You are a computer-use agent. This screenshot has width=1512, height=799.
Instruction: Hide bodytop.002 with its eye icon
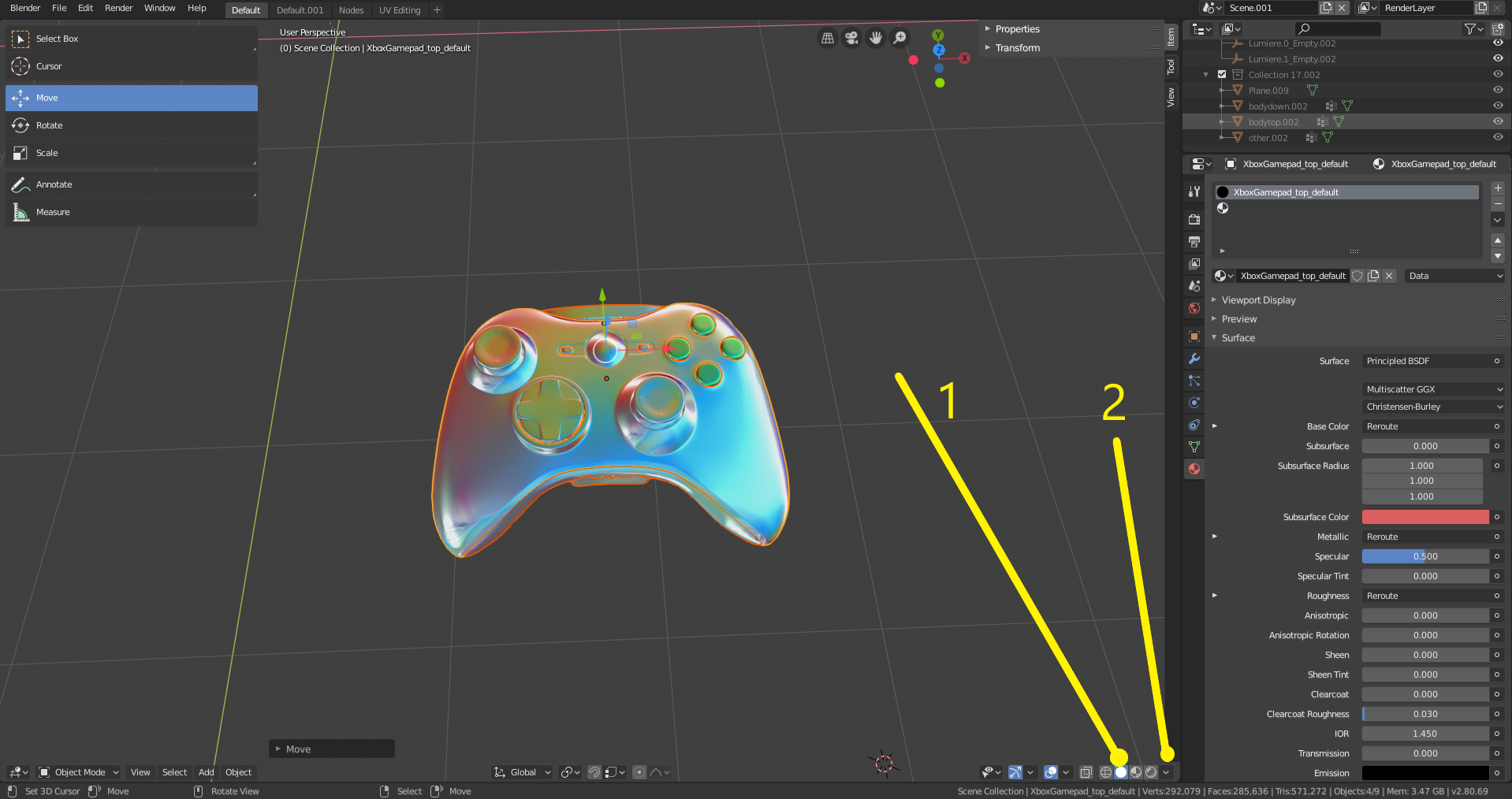[x=1498, y=121]
